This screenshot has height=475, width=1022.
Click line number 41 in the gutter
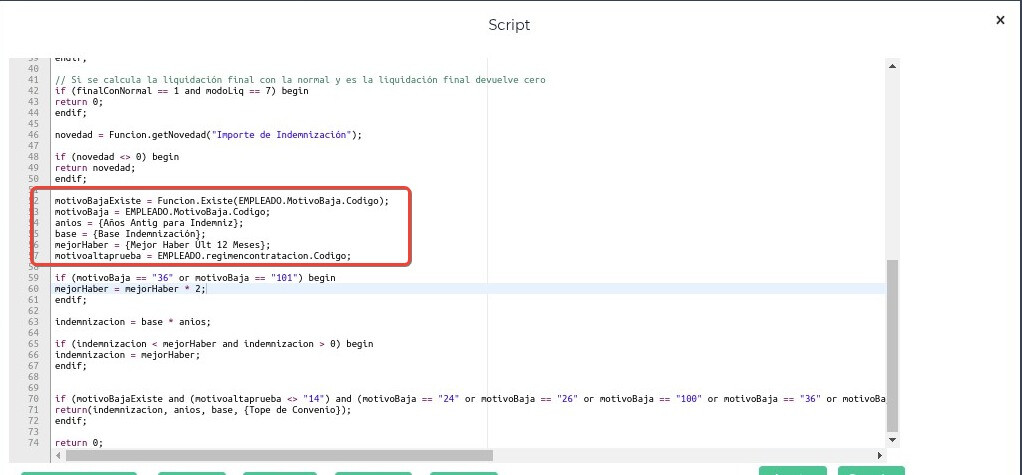(33, 79)
